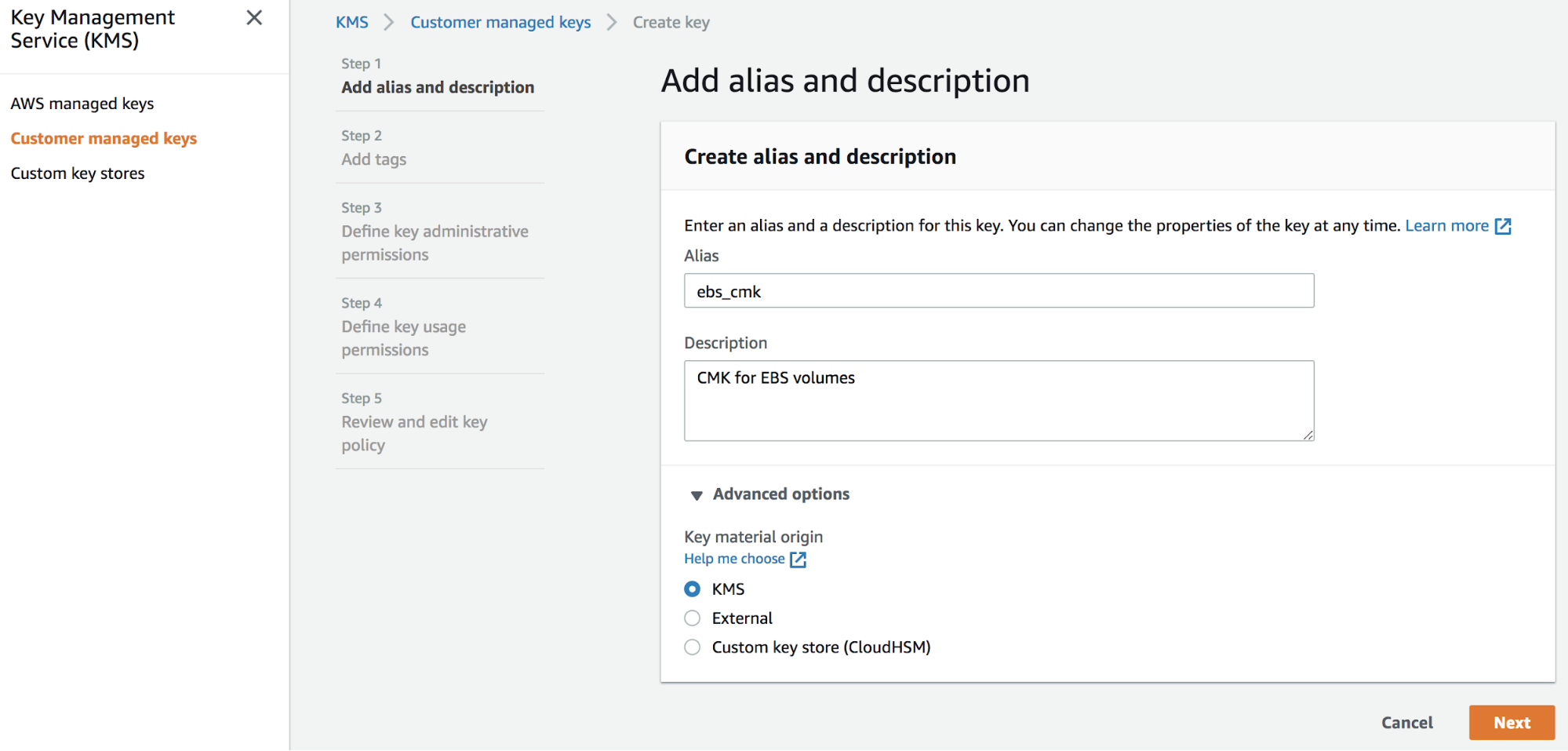Select KMS key material origin
This screenshot has height=751, width=1568.
tap(692, 589)
